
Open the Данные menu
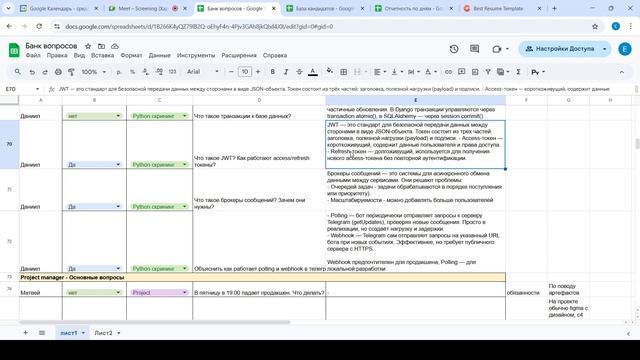[159, 56]
